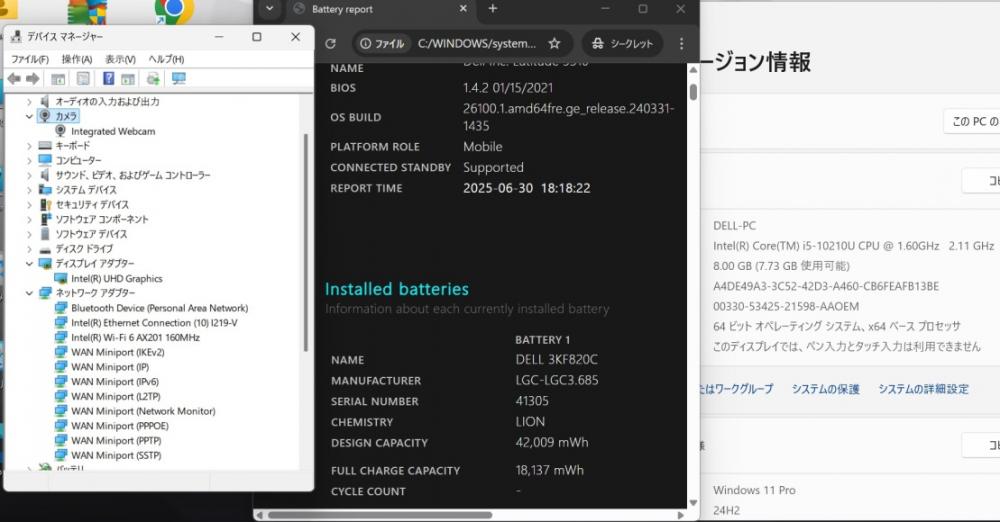Screen dimensions: 1000x522
Task: Select WAN Miniport (IPv6) entry
Action: point(115,382)
